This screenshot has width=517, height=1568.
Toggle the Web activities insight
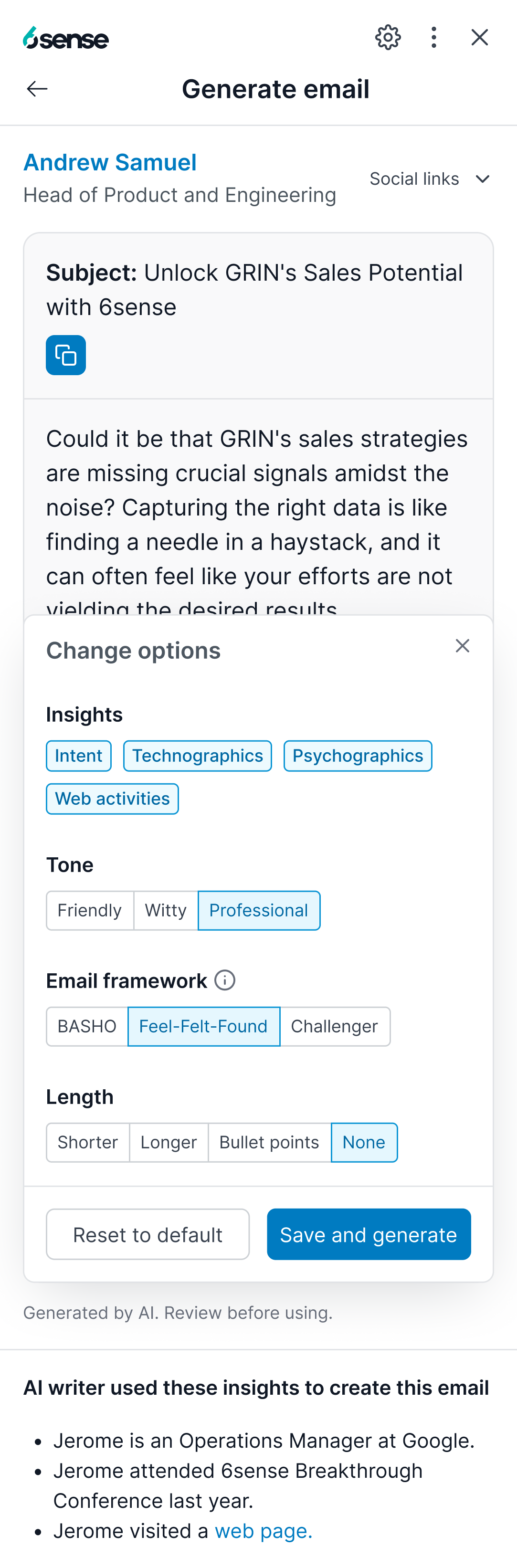point(112,798)
